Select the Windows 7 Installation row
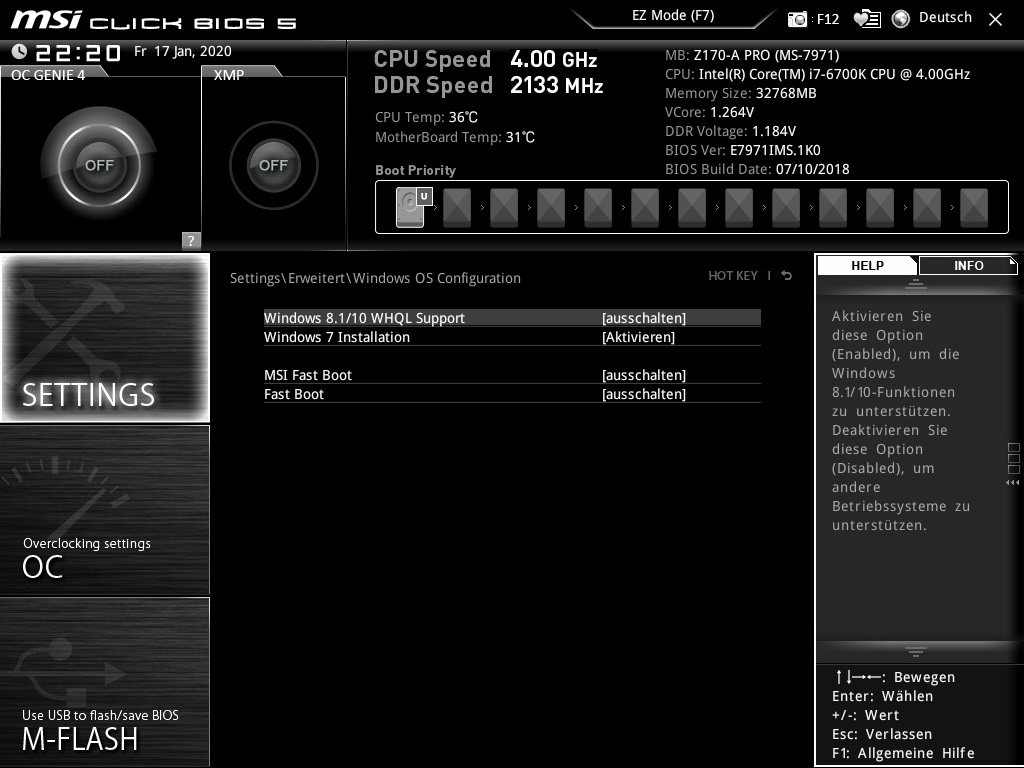The width and height of the screenshot is (1024, 768). 512,337
